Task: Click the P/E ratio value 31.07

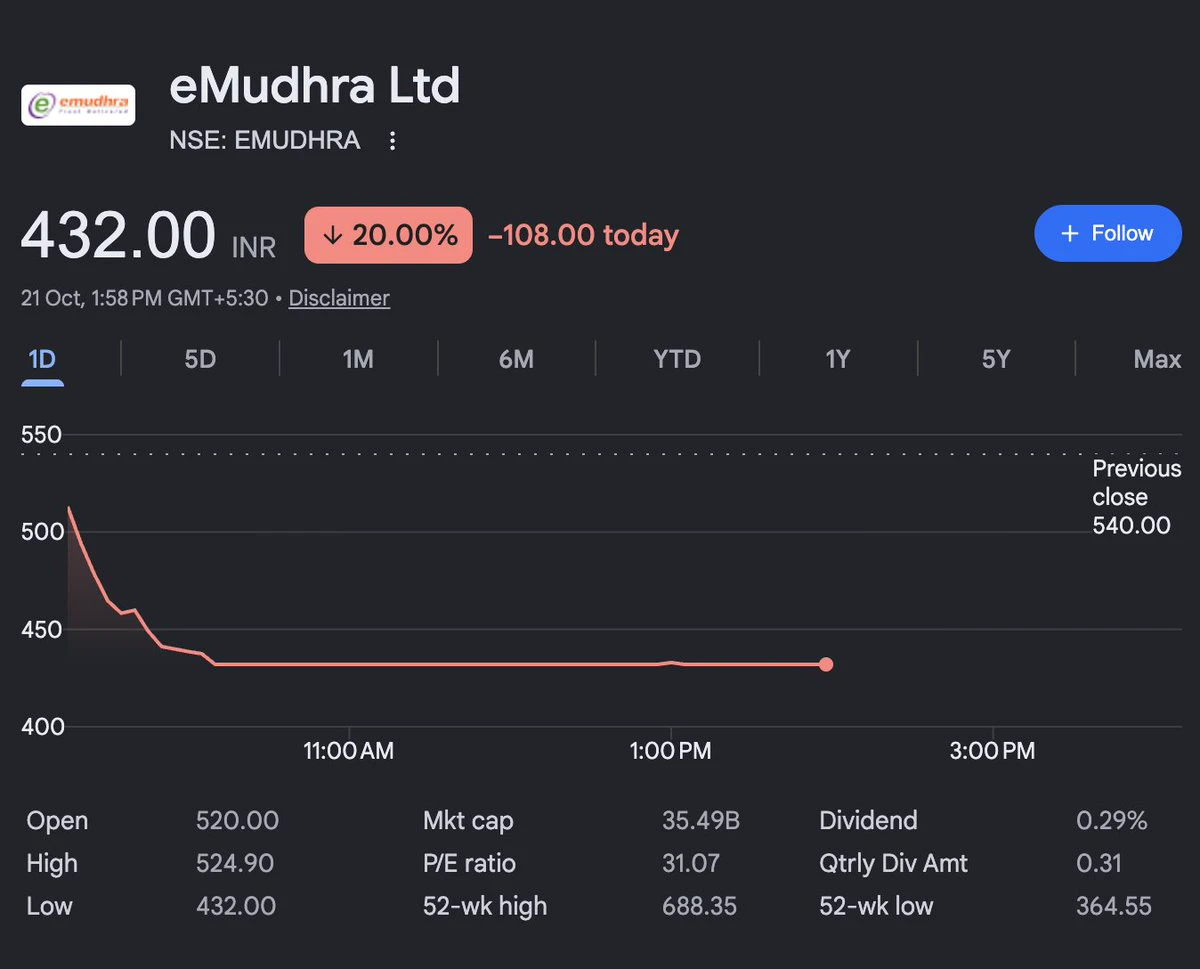Action: point(691,863)
